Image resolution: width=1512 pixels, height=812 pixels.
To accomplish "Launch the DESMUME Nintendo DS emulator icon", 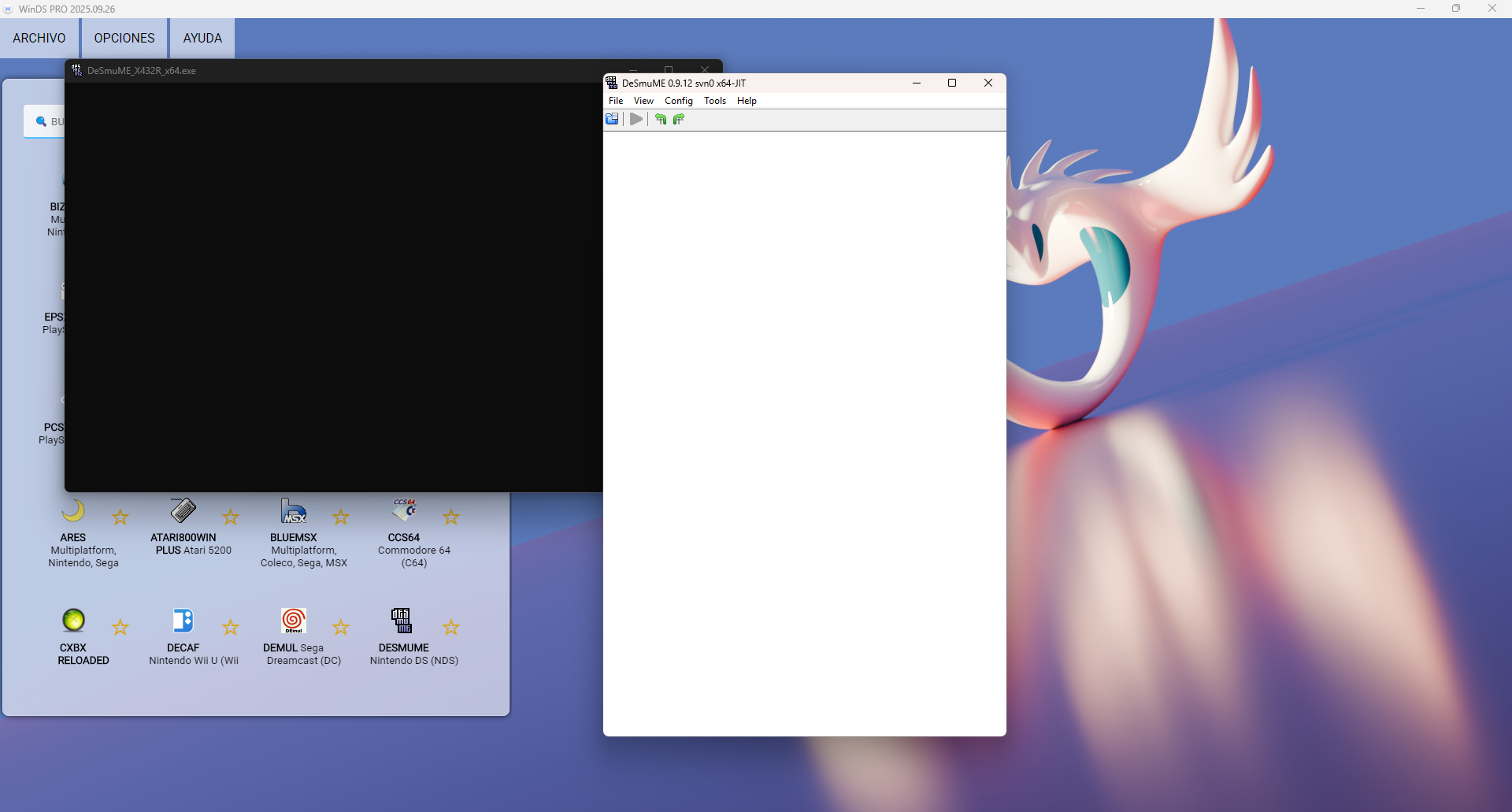I will coord(402,621).
